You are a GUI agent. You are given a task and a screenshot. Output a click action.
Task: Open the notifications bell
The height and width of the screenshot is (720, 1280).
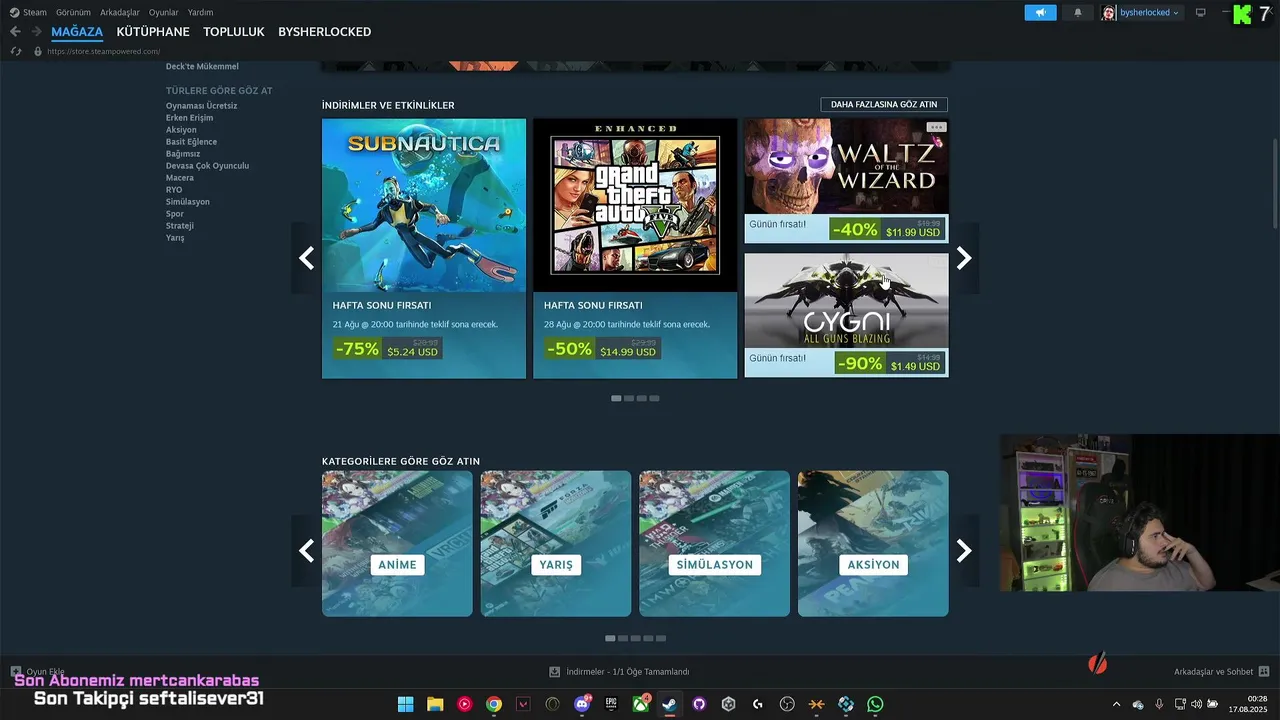(1078, 12)
